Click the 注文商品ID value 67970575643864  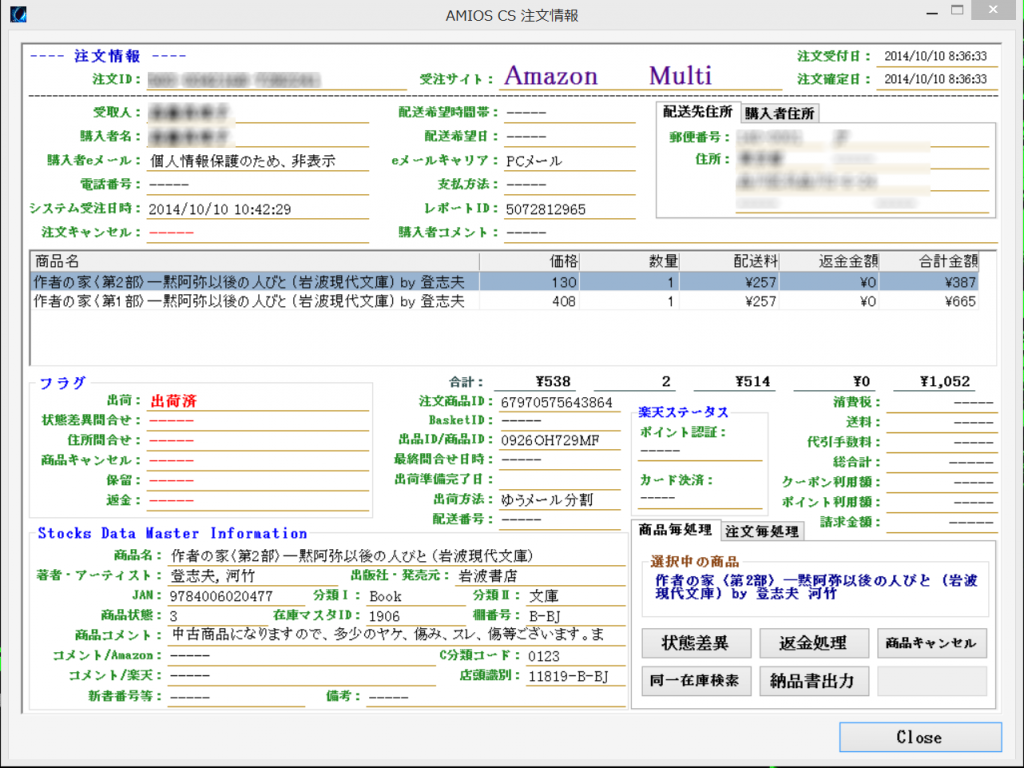click(x=556, y=403)
